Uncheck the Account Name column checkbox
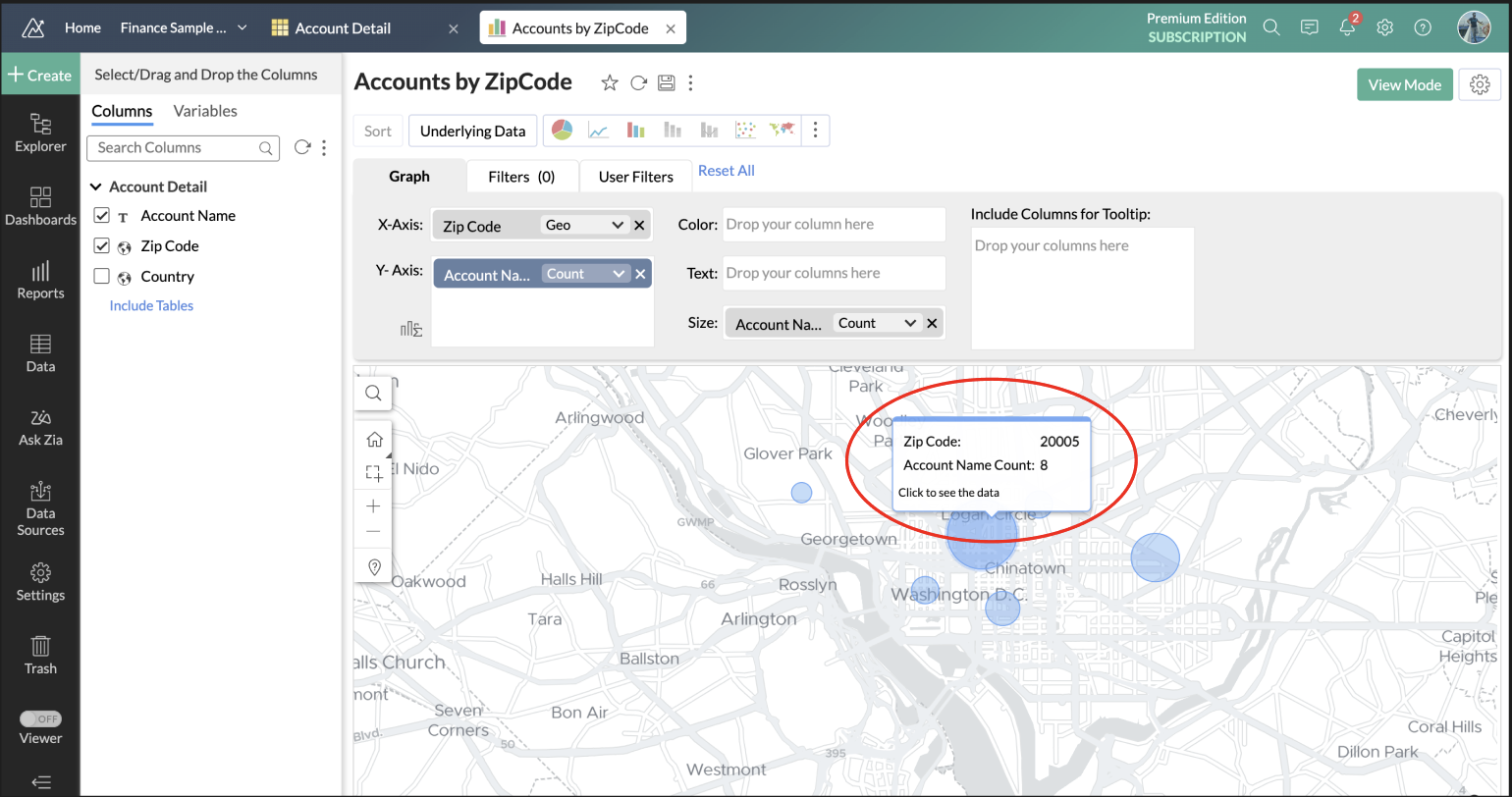 pos(101,215)
